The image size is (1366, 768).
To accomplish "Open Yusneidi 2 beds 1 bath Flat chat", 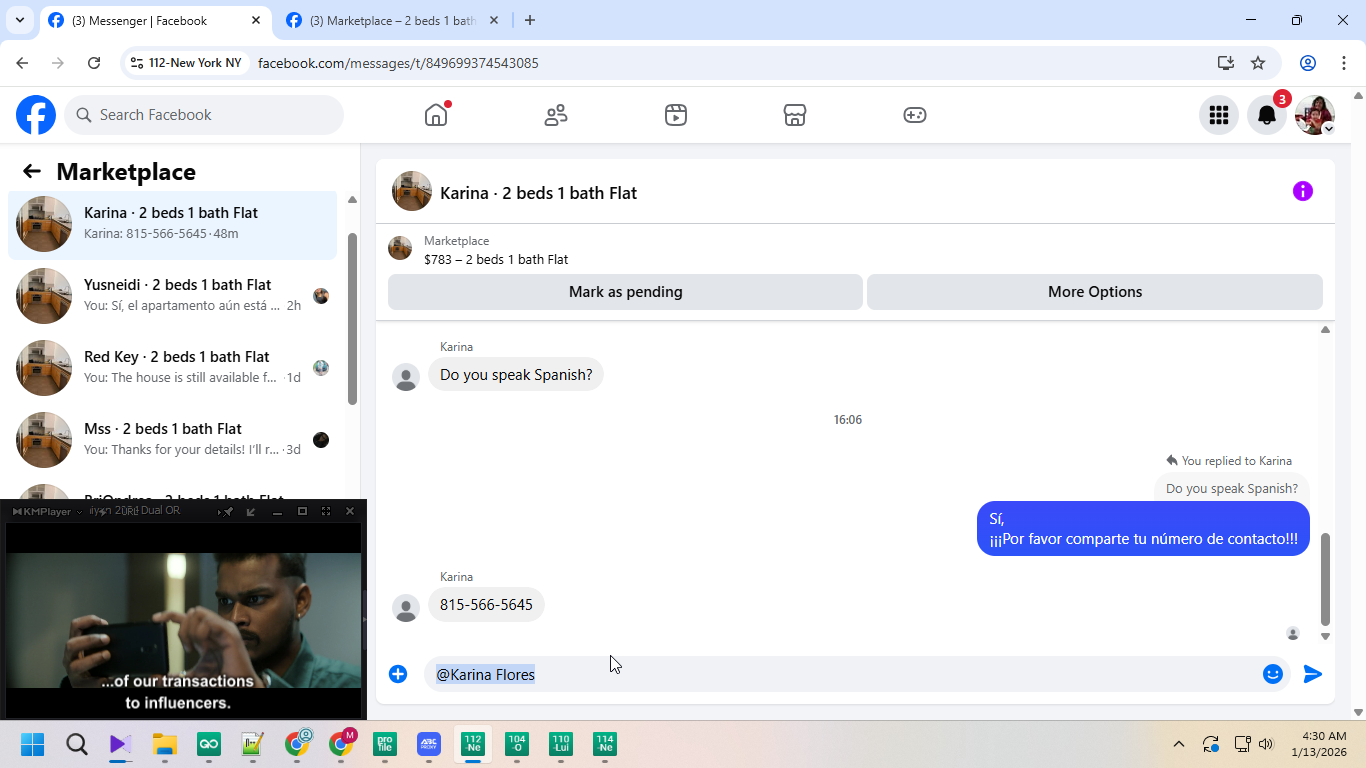I will (x=173, y=295).
